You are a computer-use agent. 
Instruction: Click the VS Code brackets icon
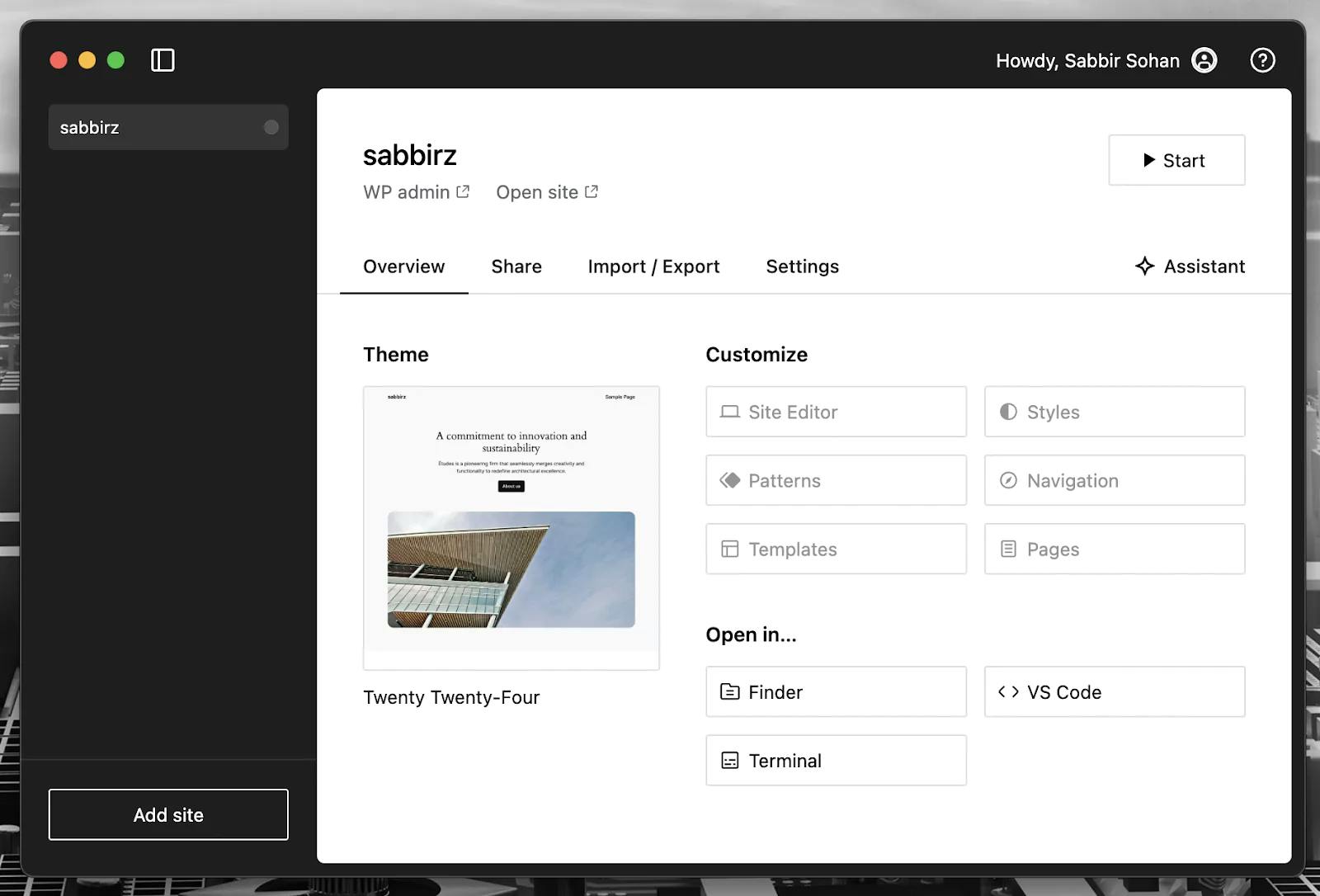click(x=1008, y=691)
